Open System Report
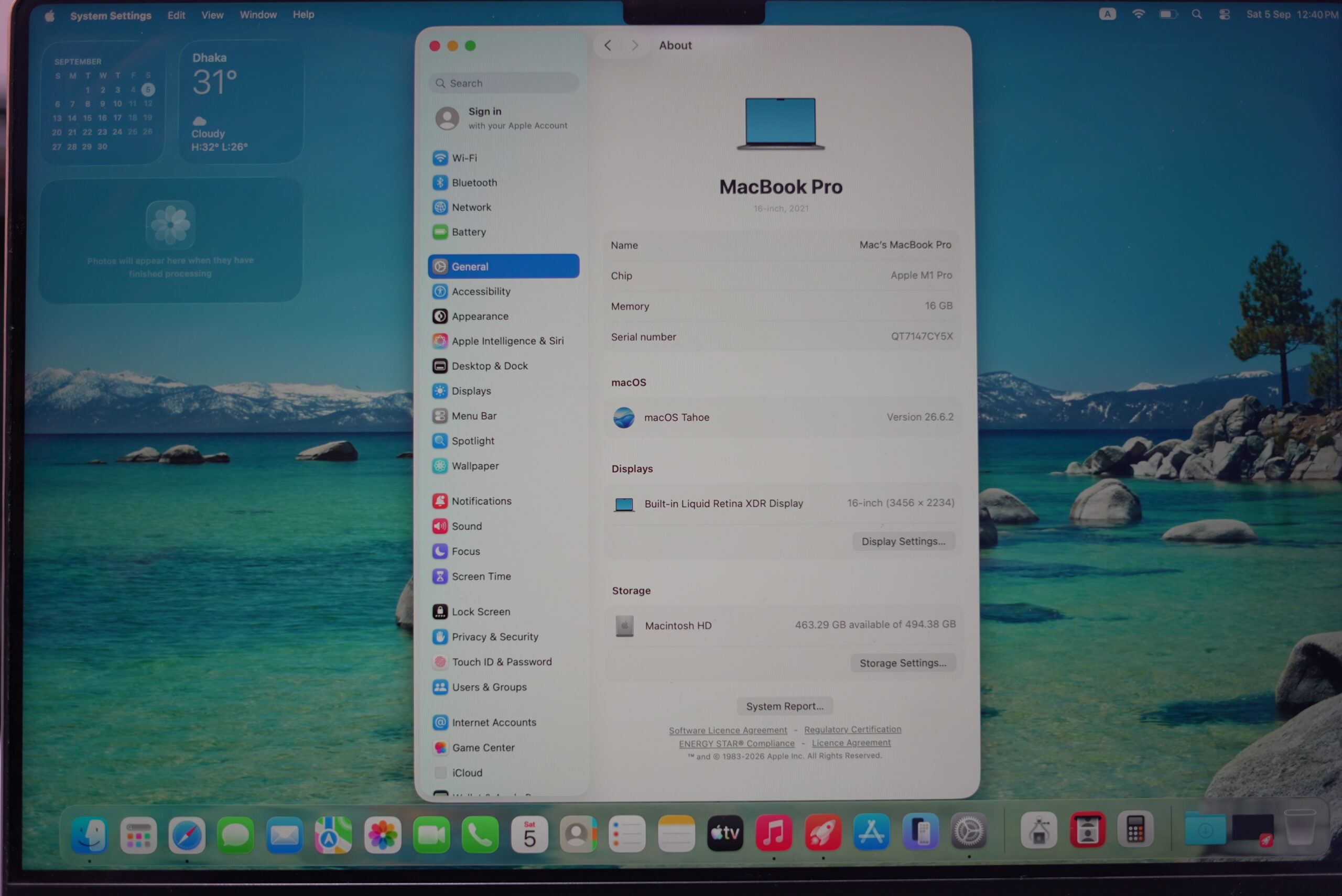Viewport: 1342px width, 896px height. pos(785,706)
